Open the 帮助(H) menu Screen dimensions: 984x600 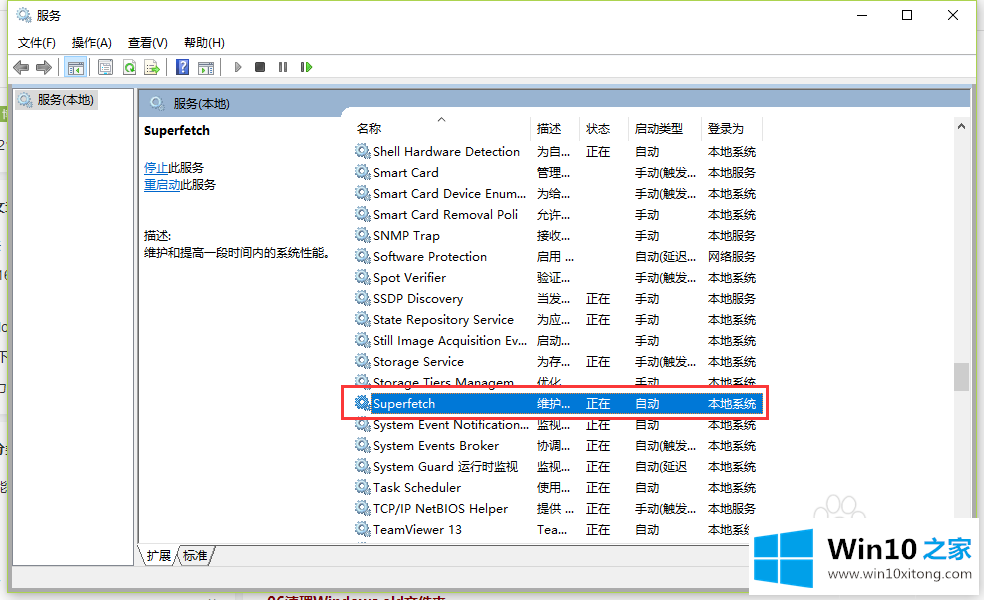204,43
